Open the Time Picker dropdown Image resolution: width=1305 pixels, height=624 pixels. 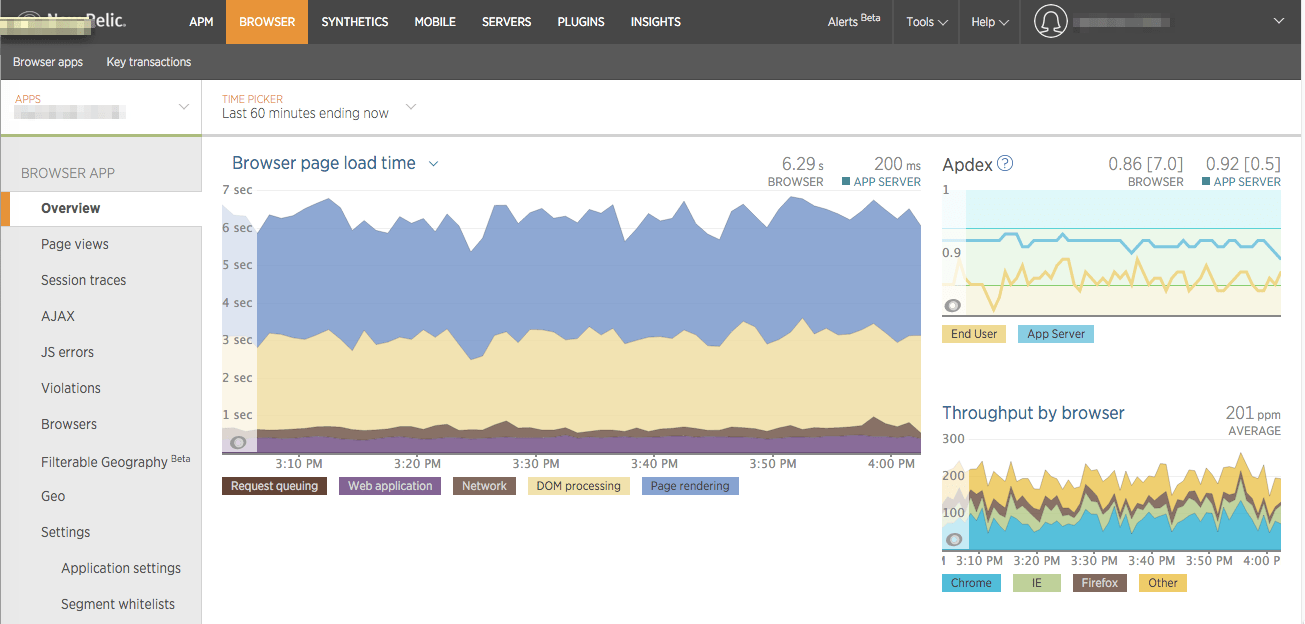411,107
